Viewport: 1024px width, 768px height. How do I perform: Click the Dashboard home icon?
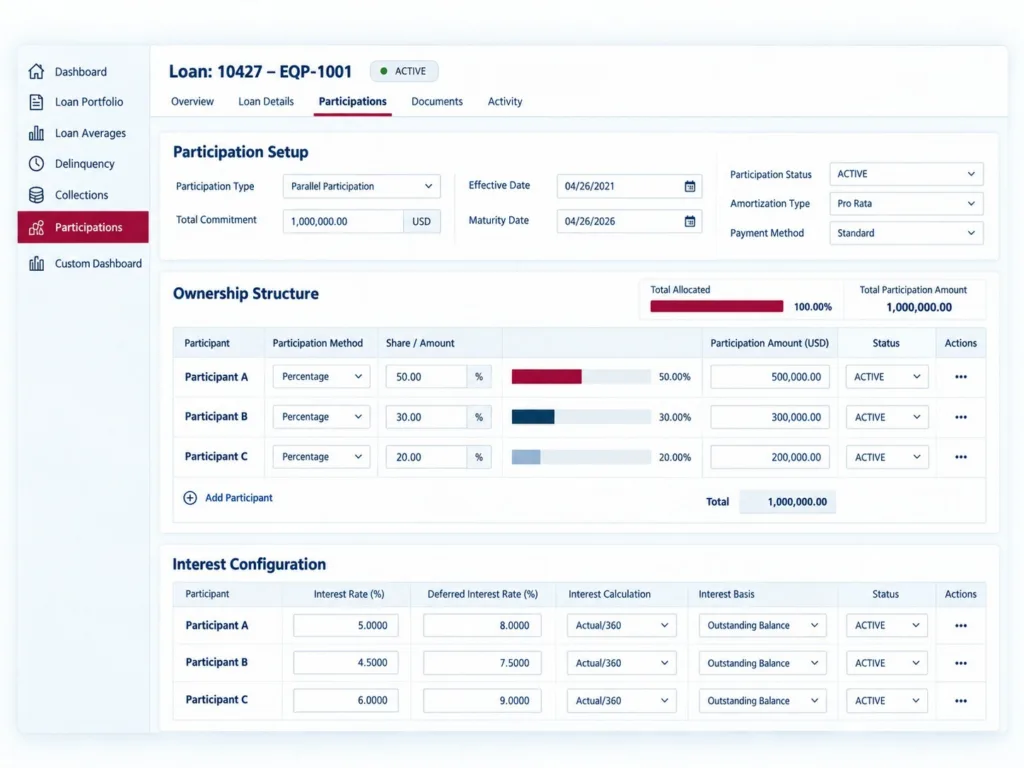tap(37, 71)
